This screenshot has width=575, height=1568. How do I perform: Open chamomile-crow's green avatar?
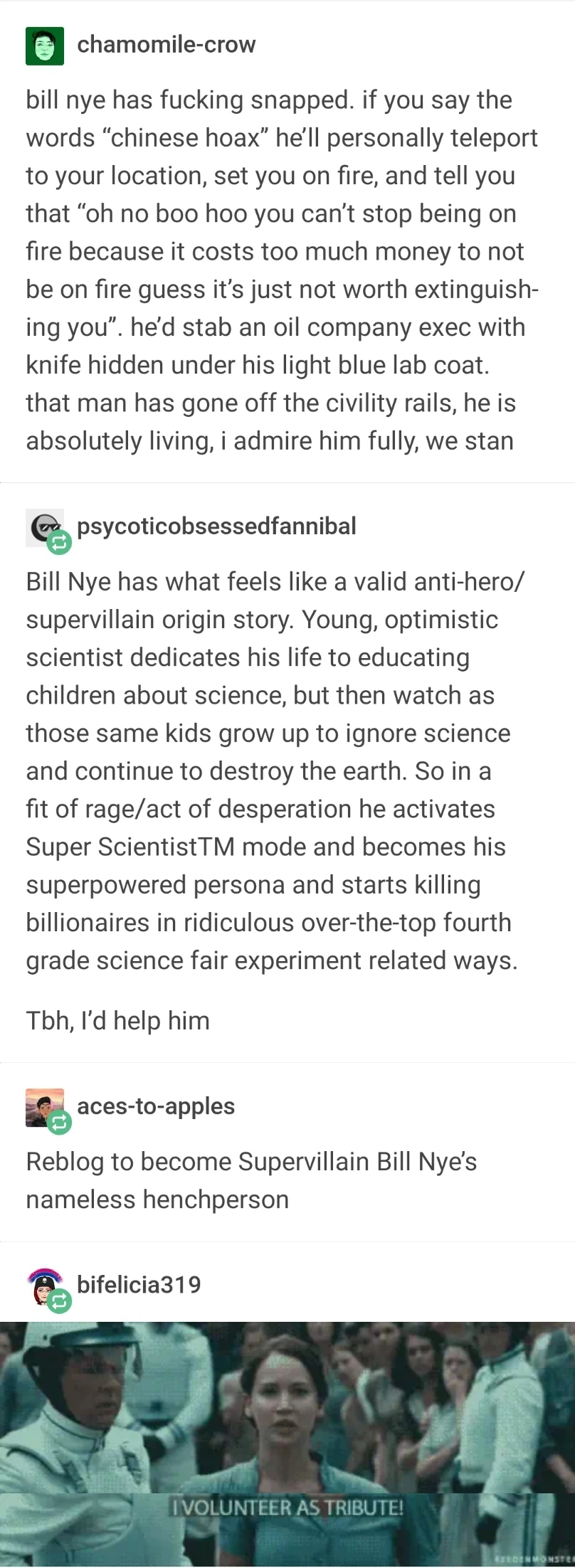pos(45,46)
